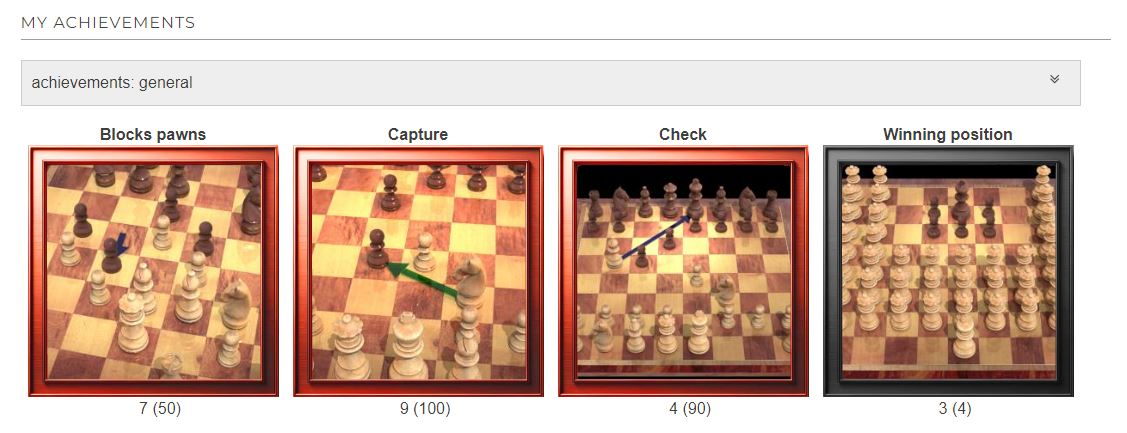Select the 7 (50) score under Blocks pawns
The height and width of the screenshot is (433, 1127).
pos(160,409)
